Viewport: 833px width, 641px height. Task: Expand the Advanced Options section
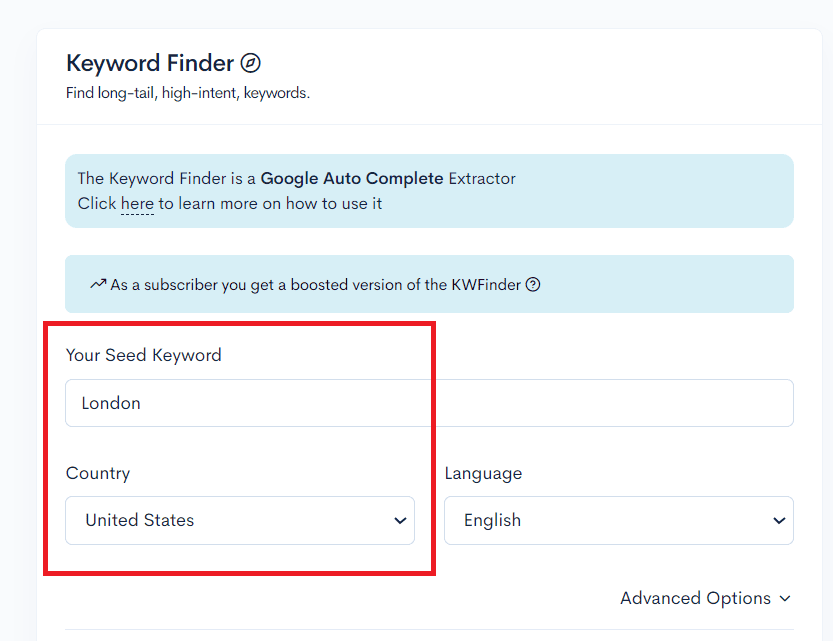(x=705, y=598)
